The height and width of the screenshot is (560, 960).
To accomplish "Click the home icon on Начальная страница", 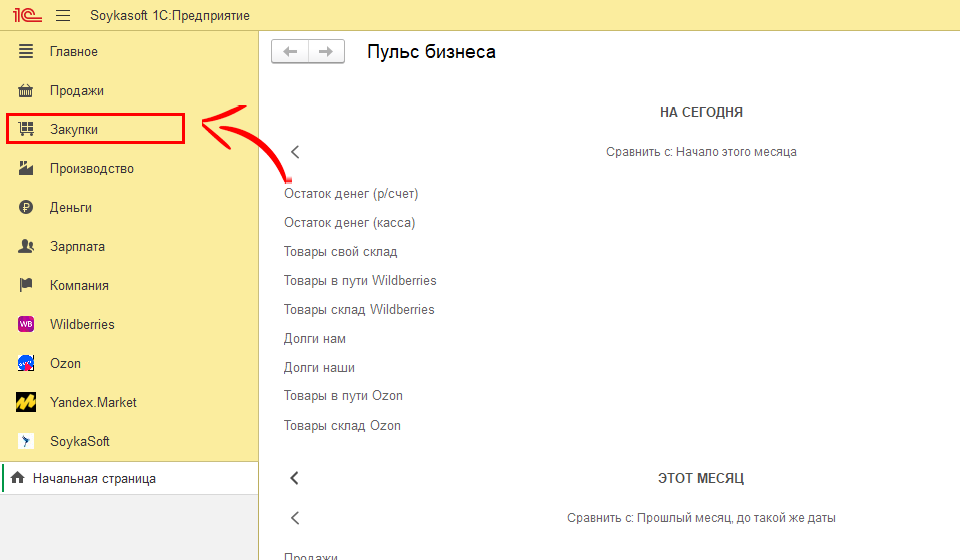I will click(x=17, y=479).
